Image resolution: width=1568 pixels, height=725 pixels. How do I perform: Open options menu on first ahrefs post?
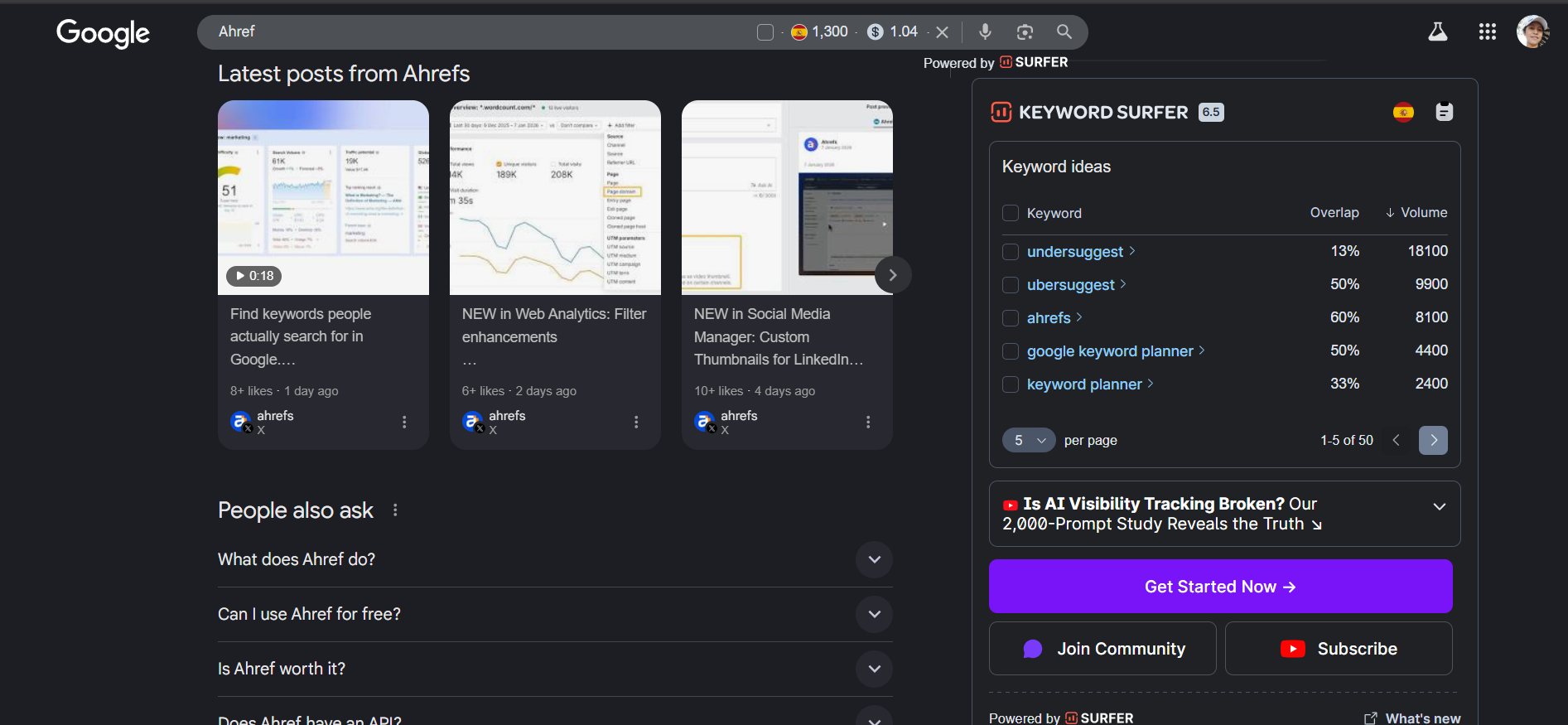click(x=404, y=422)
